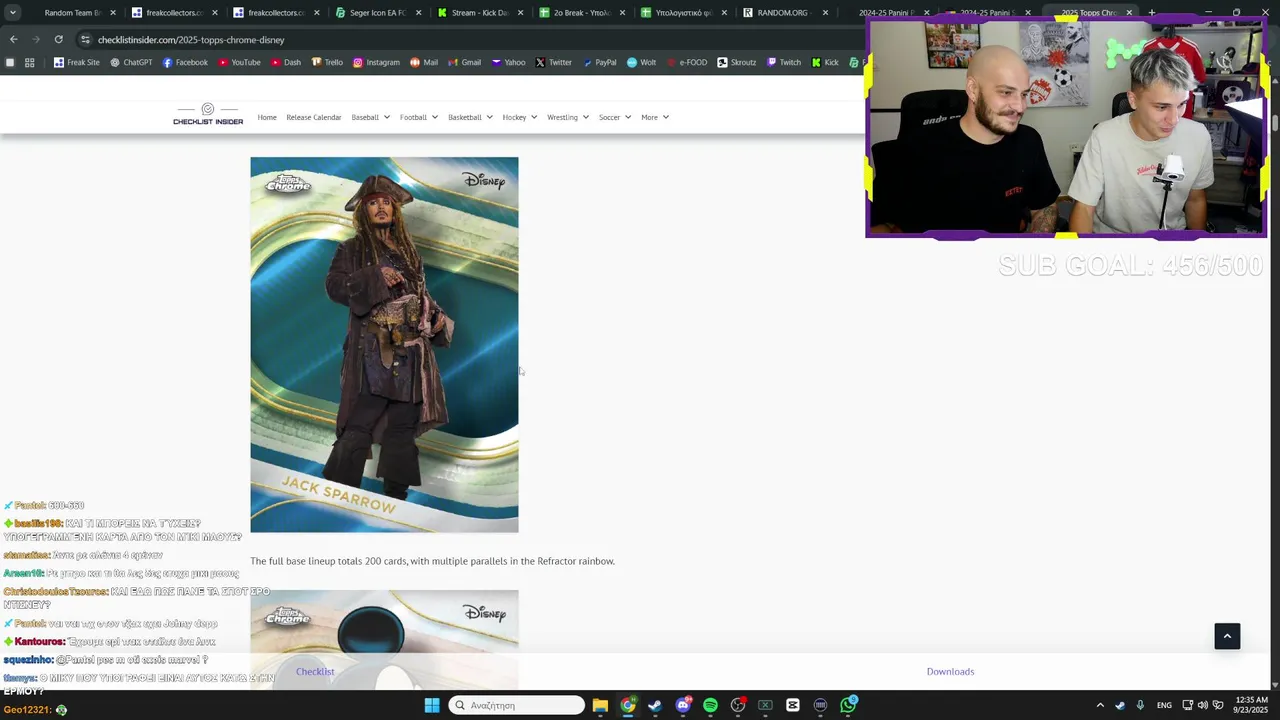Open File Explorer from the taskbar
1280x720 pixels.
600,705
